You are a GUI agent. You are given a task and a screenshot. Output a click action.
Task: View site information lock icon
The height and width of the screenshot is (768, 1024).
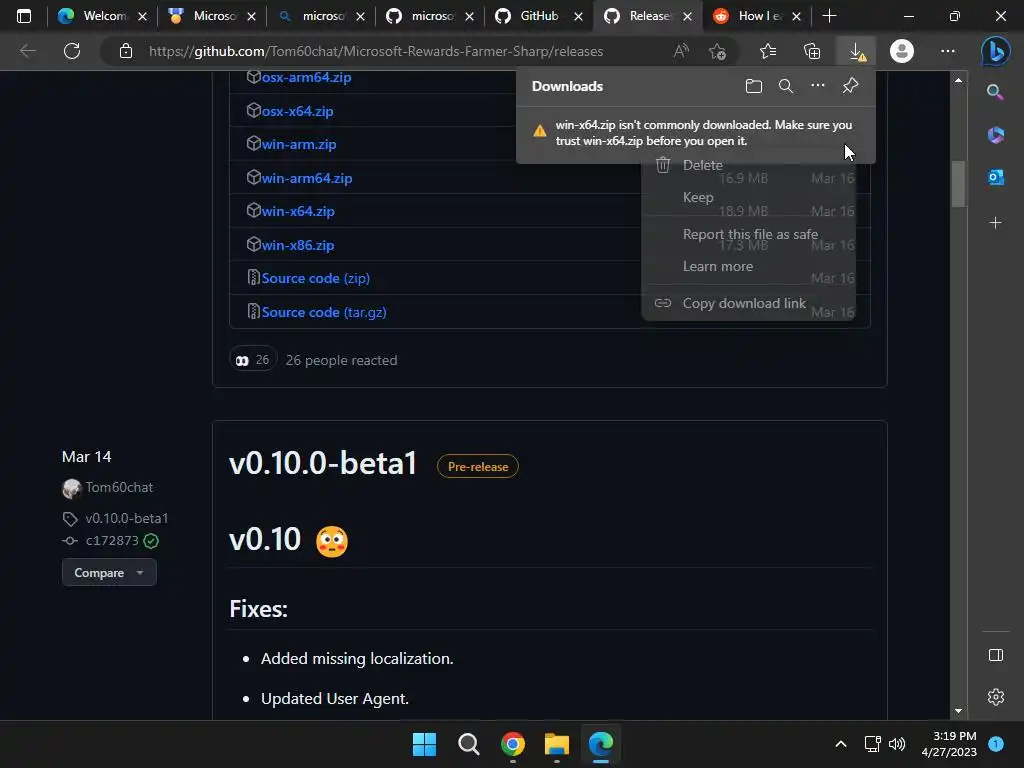pyautogui.click(x=126, y=51)
